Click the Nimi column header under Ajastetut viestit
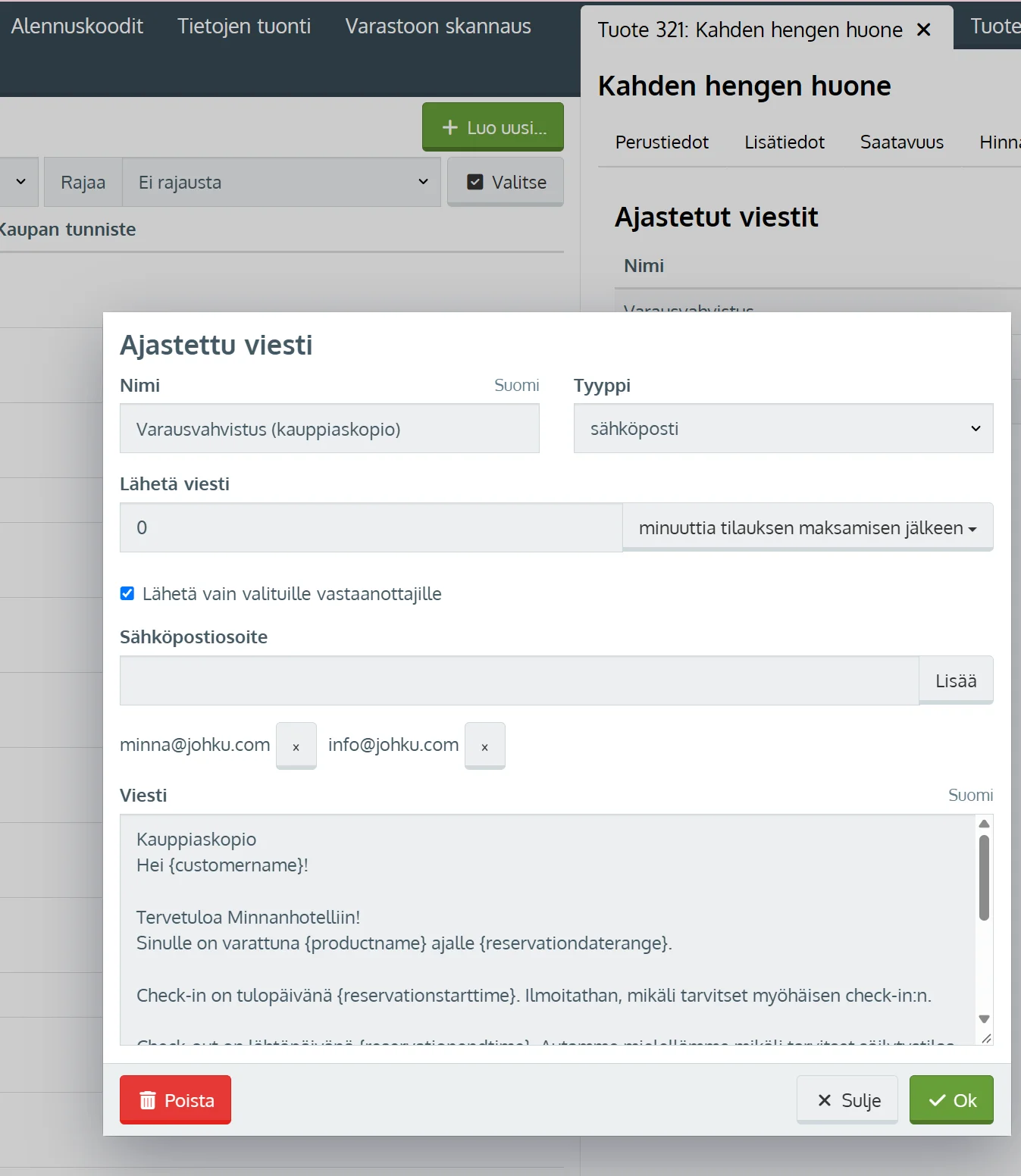 644,265
